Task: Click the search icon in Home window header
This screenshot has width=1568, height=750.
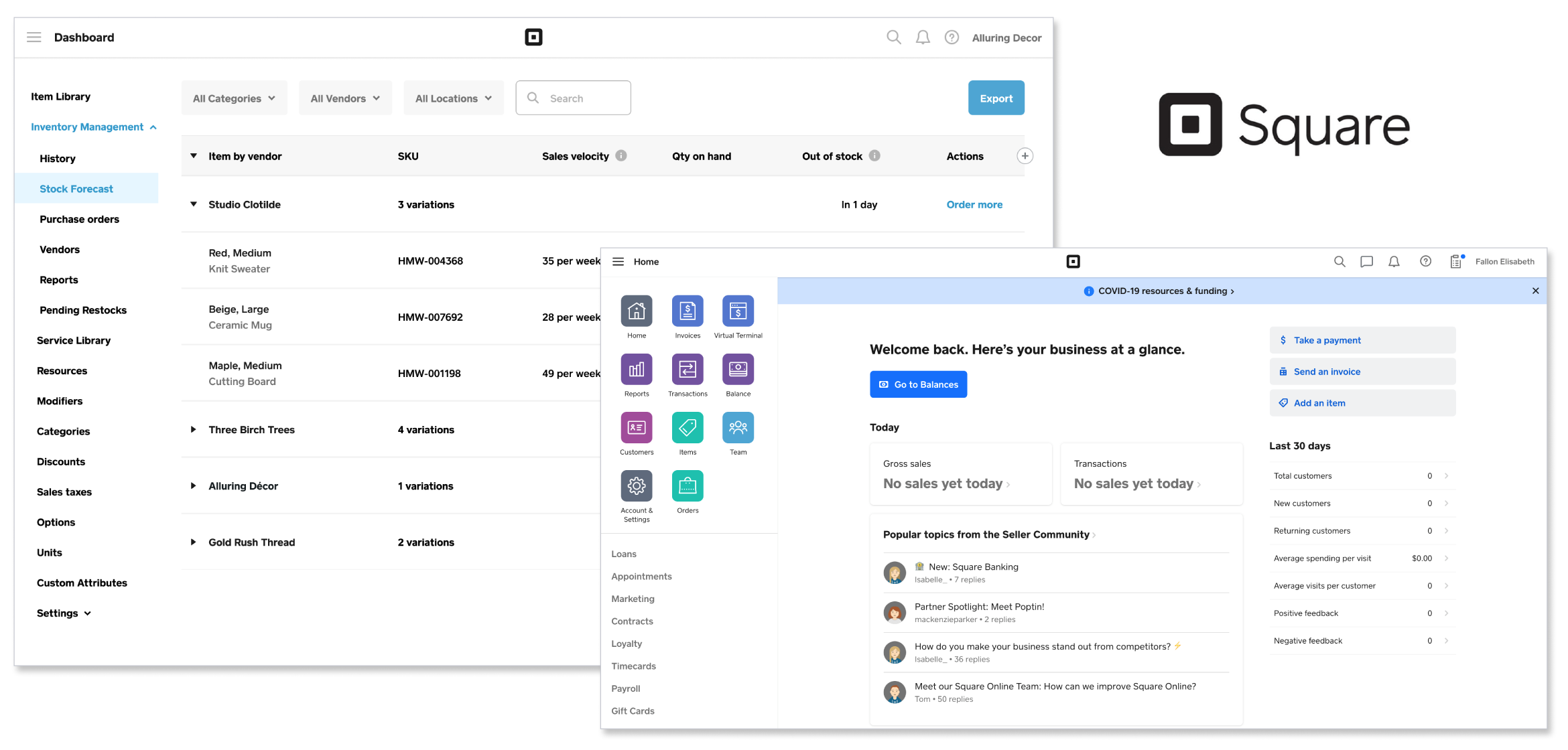Action: 1340,262
